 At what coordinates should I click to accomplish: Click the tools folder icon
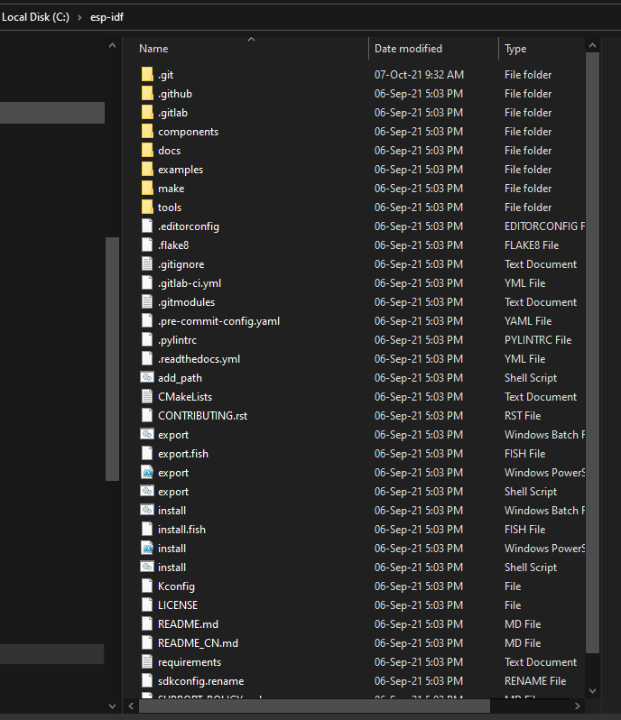147,208
